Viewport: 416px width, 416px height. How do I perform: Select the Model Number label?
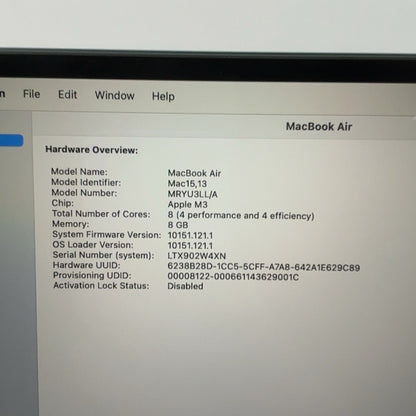point(84,193)
